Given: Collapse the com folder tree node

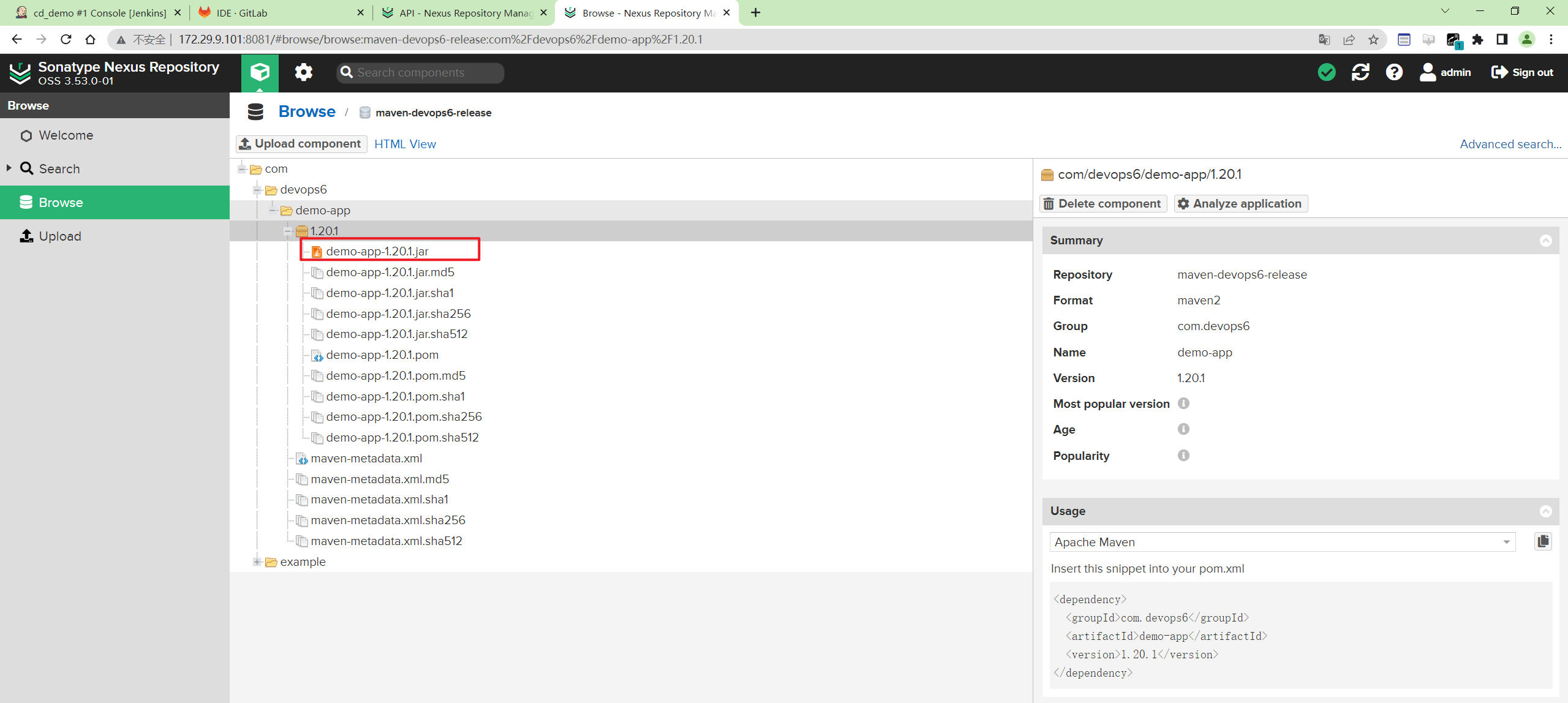Looking at the screenshot, I should point(242,168).
